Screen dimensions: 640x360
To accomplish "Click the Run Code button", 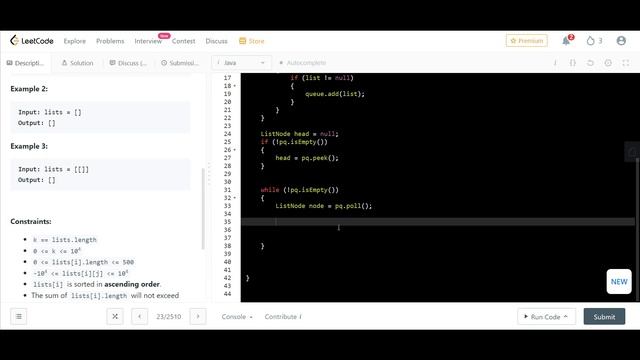I will pos(547,316).
